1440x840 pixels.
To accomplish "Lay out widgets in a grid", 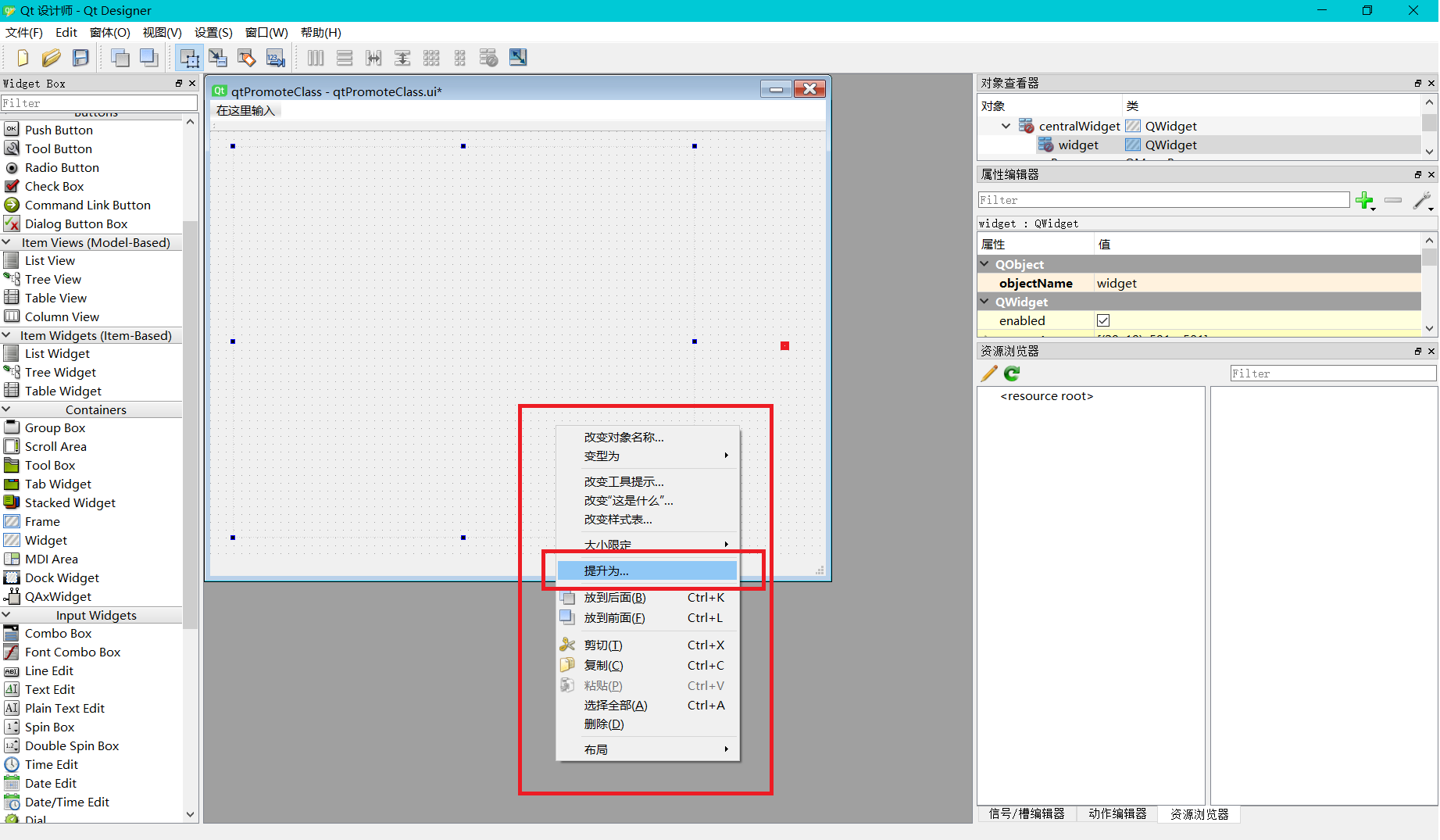I will [x=431, y=57].
